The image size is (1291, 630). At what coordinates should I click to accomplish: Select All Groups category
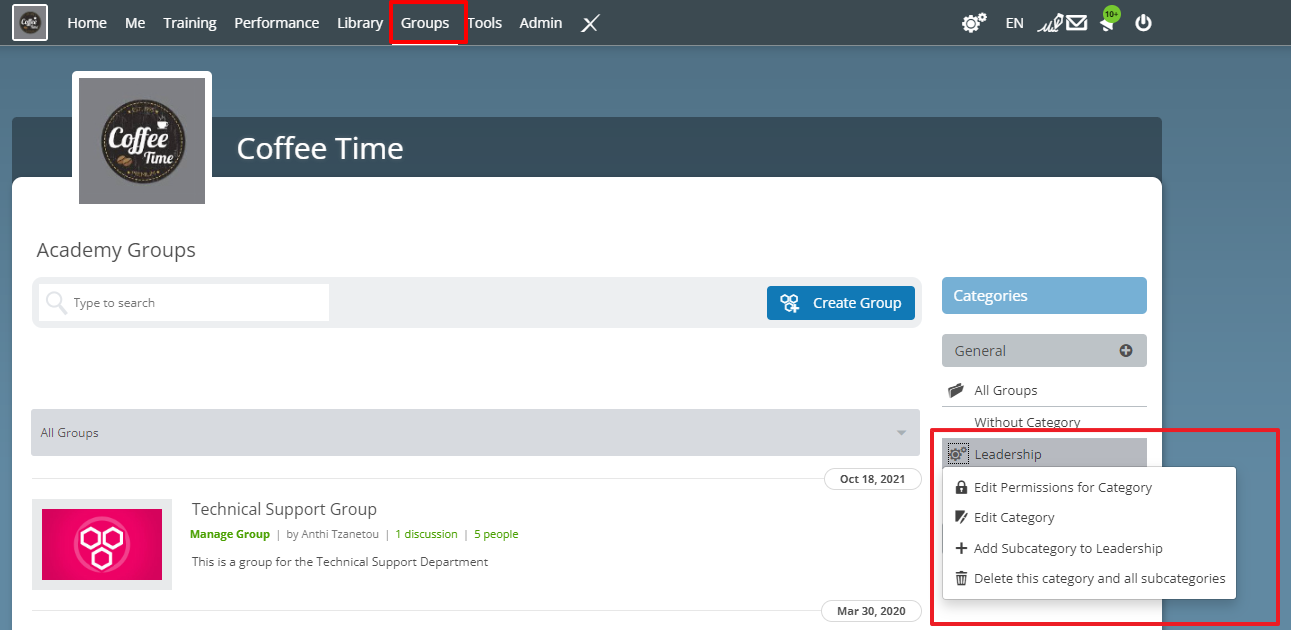[1006, 390]
